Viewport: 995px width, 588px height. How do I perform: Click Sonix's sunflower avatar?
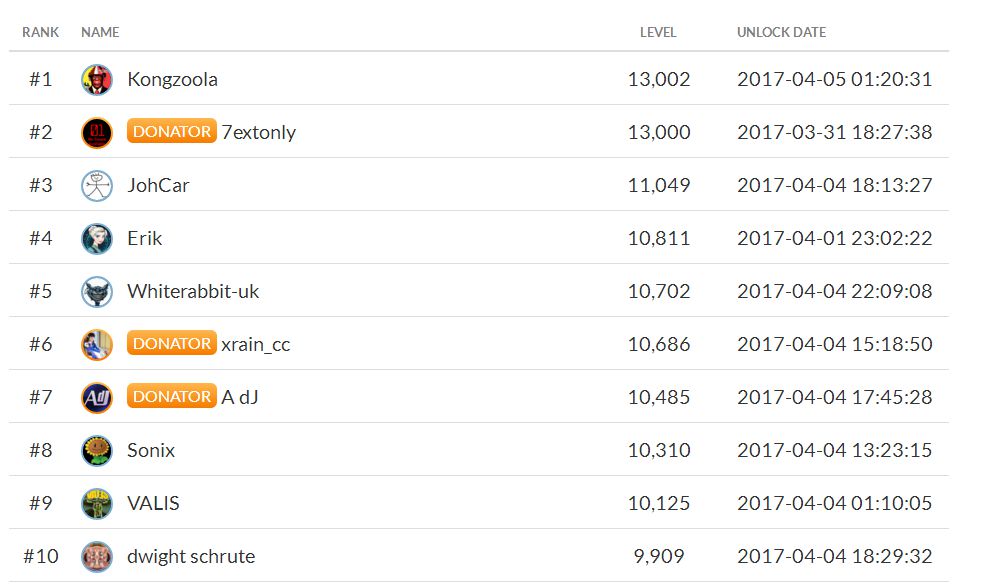coord(97,450)
